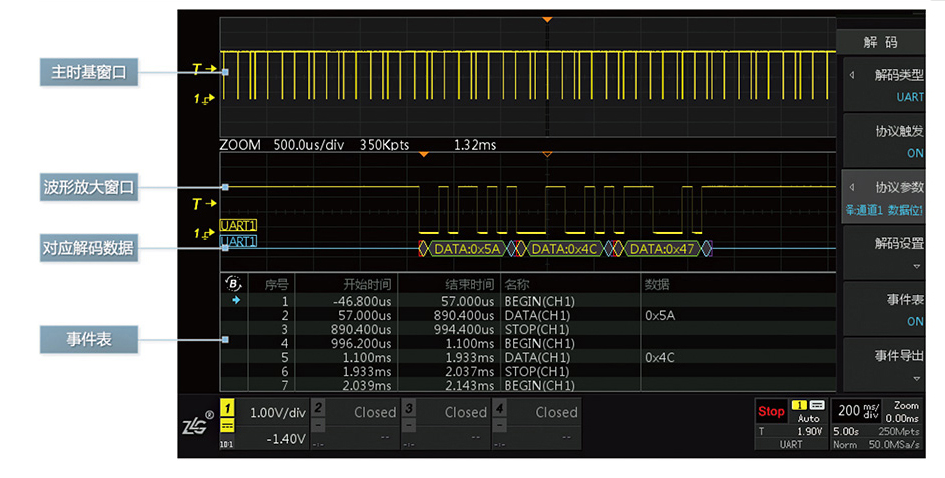Open channel 2 Closed box
The image size is (945, 478).
pyautogui.click(x=355, y=424)
